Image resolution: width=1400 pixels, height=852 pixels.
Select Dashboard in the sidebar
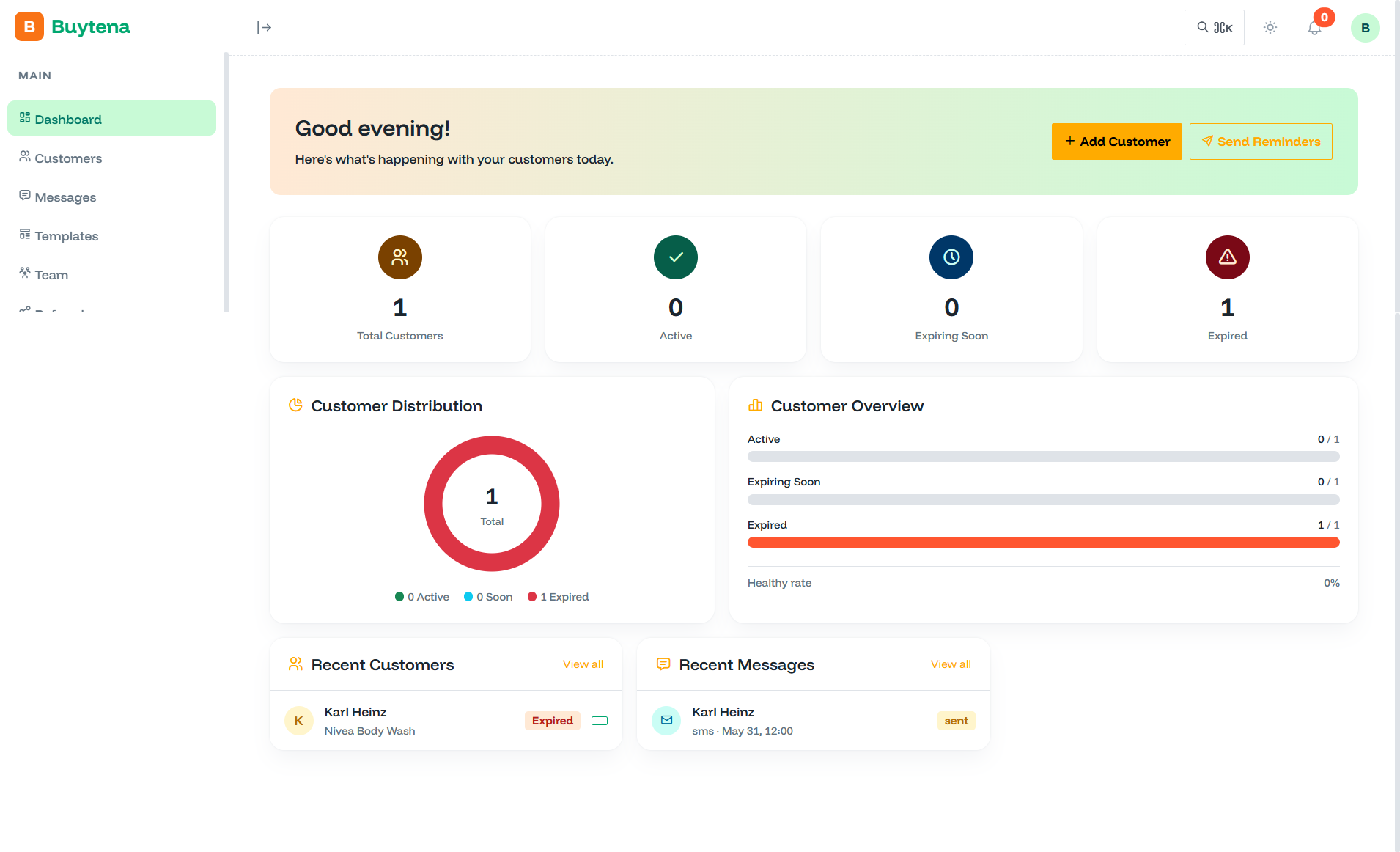point(111,119)
